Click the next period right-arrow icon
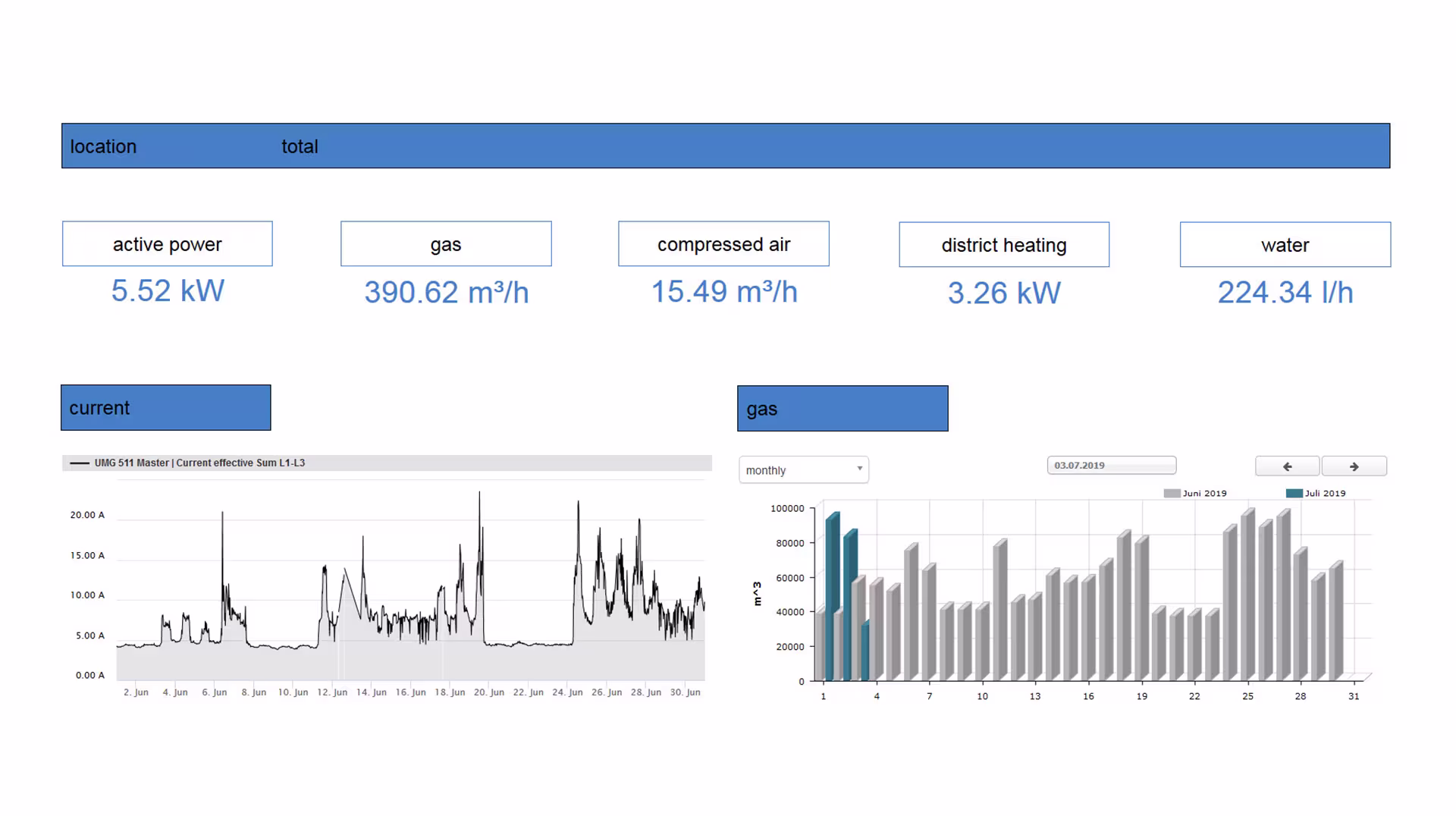This screenshot has width=1456, height=816. click(x=1354, y=466)
